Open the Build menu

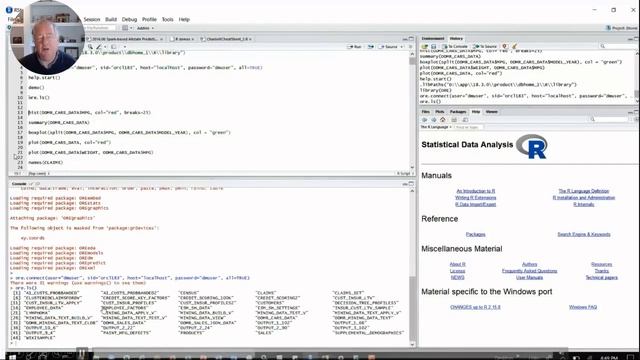point(111,20)
